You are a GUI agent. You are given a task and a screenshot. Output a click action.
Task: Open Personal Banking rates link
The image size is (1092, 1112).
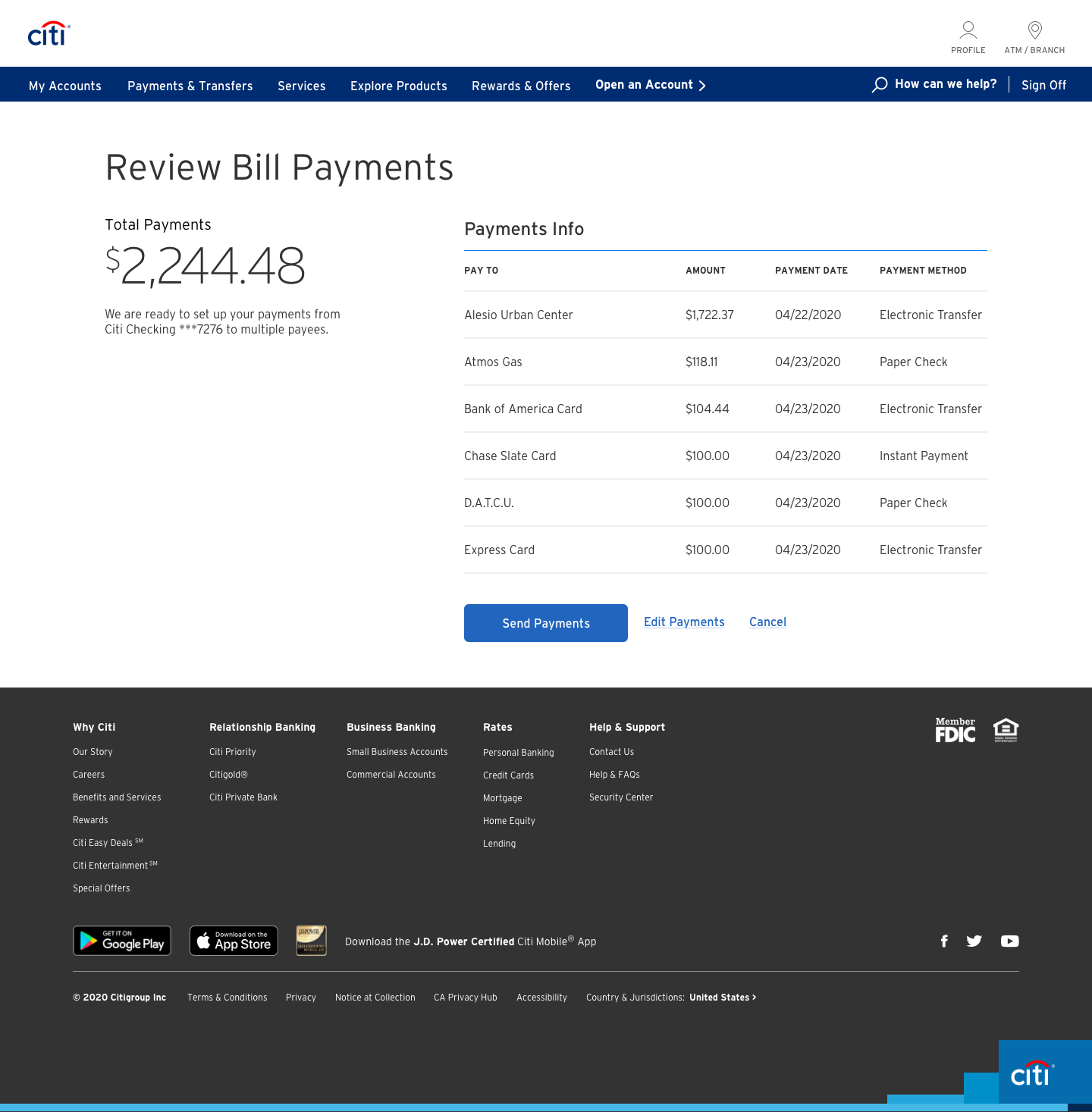point(519,753)
